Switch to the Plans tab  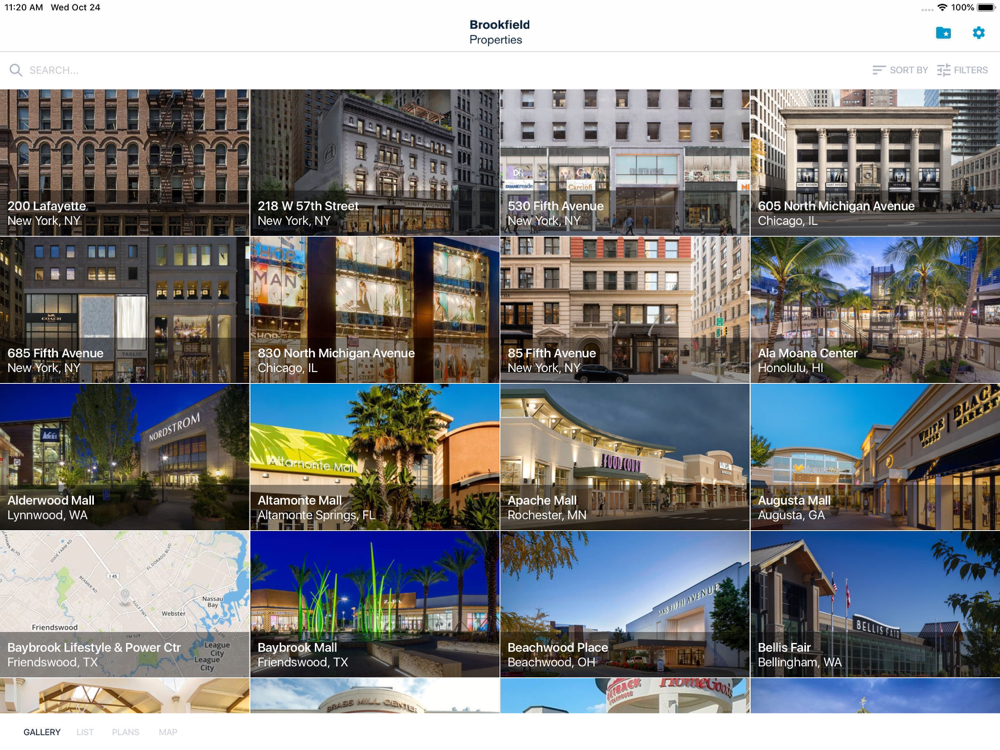[126, 732]
